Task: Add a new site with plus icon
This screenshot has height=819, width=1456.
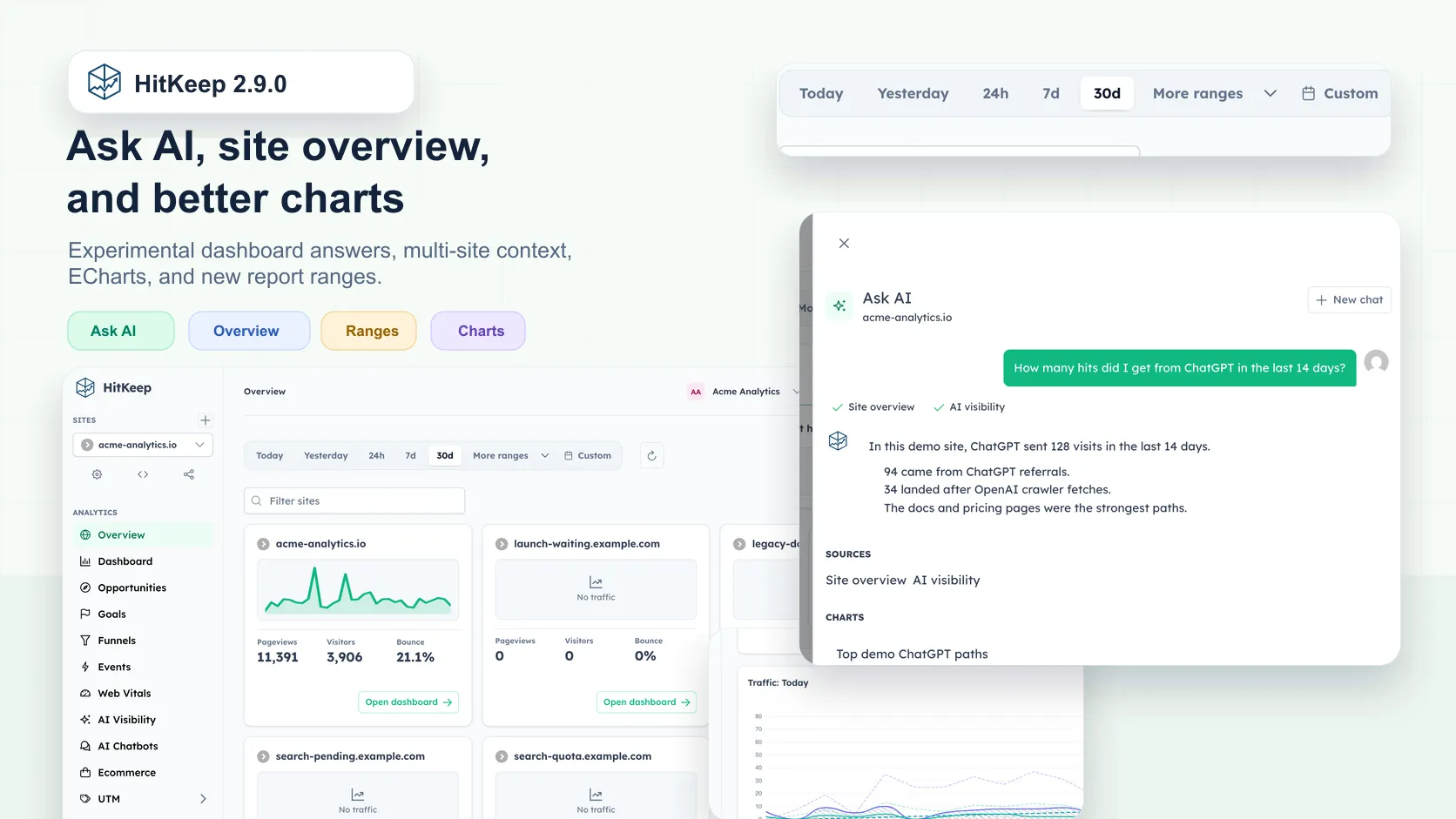Action: [206, 420]
